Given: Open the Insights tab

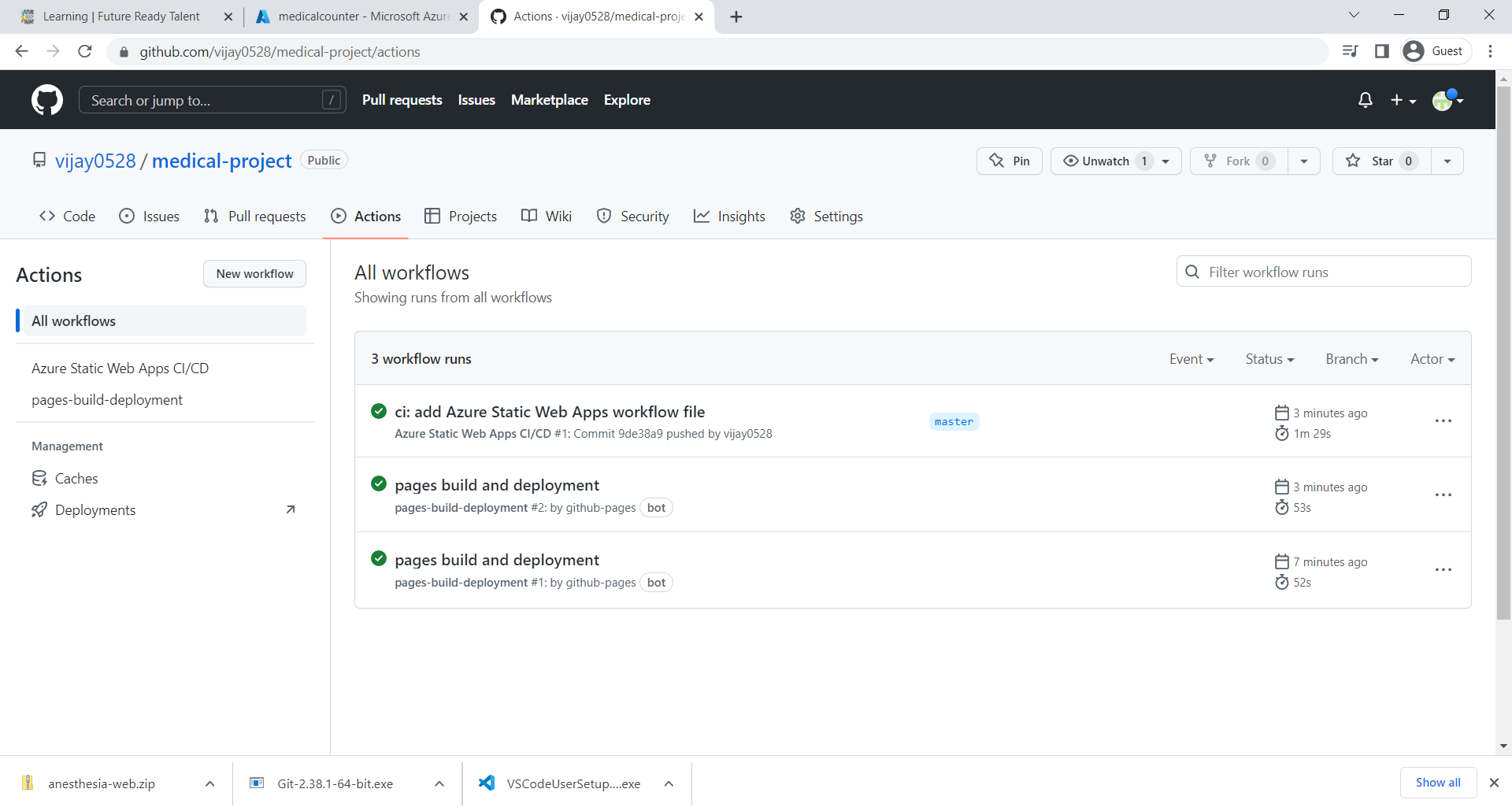Looking at the screenshot, I should (729, 217).
